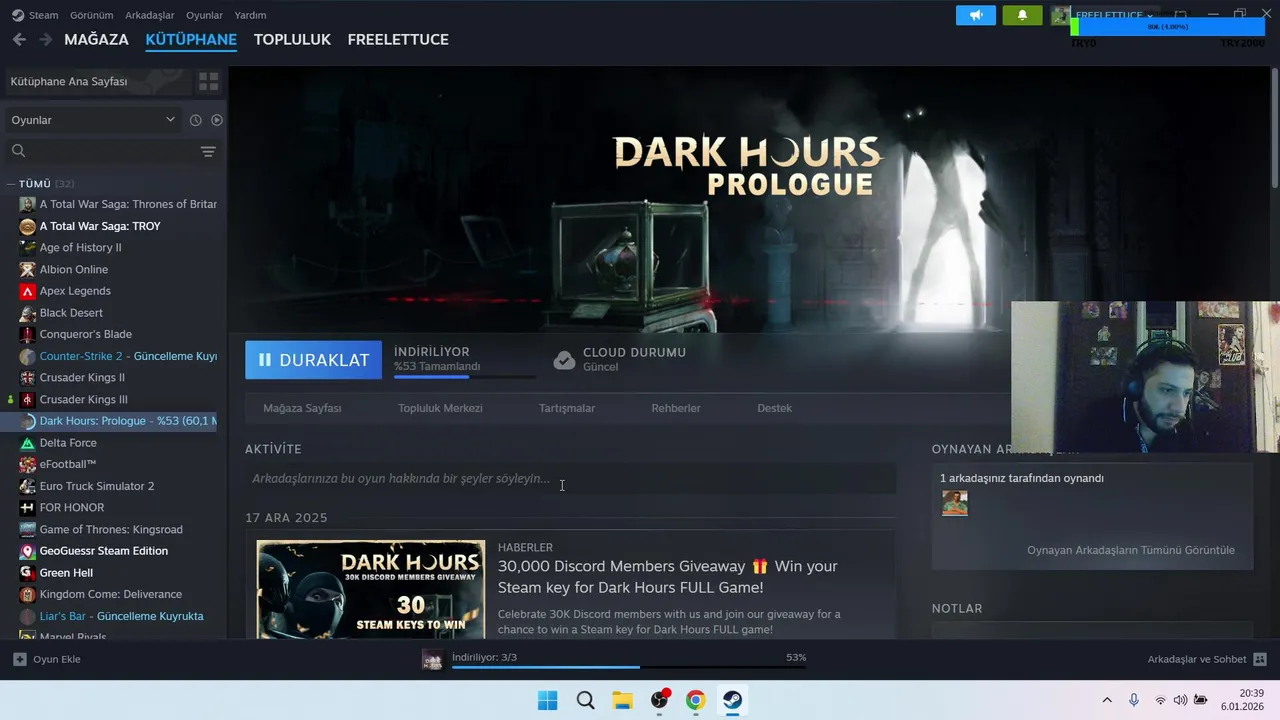Image resolution: width=1280 pixels, height=720 pixels.
Task: Click the Oyun Ekle button
Action: tap(46, 659)
